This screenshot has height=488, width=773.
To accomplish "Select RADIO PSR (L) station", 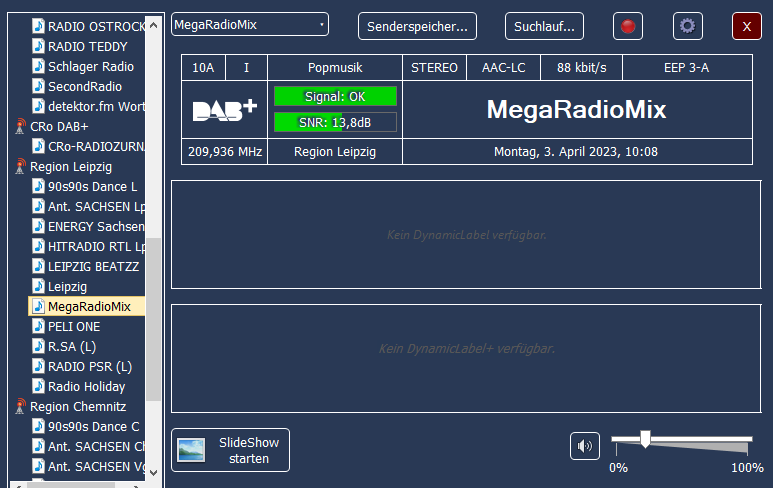I will tap(89, 367).
